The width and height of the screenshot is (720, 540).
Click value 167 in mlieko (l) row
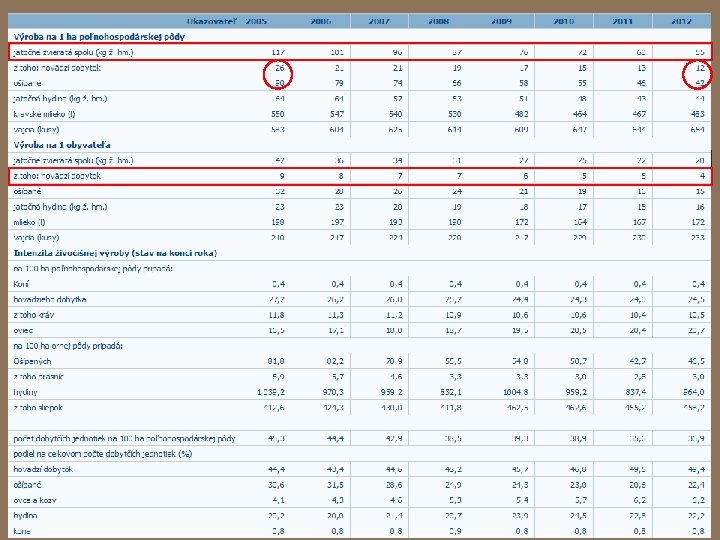coord(639,222)
